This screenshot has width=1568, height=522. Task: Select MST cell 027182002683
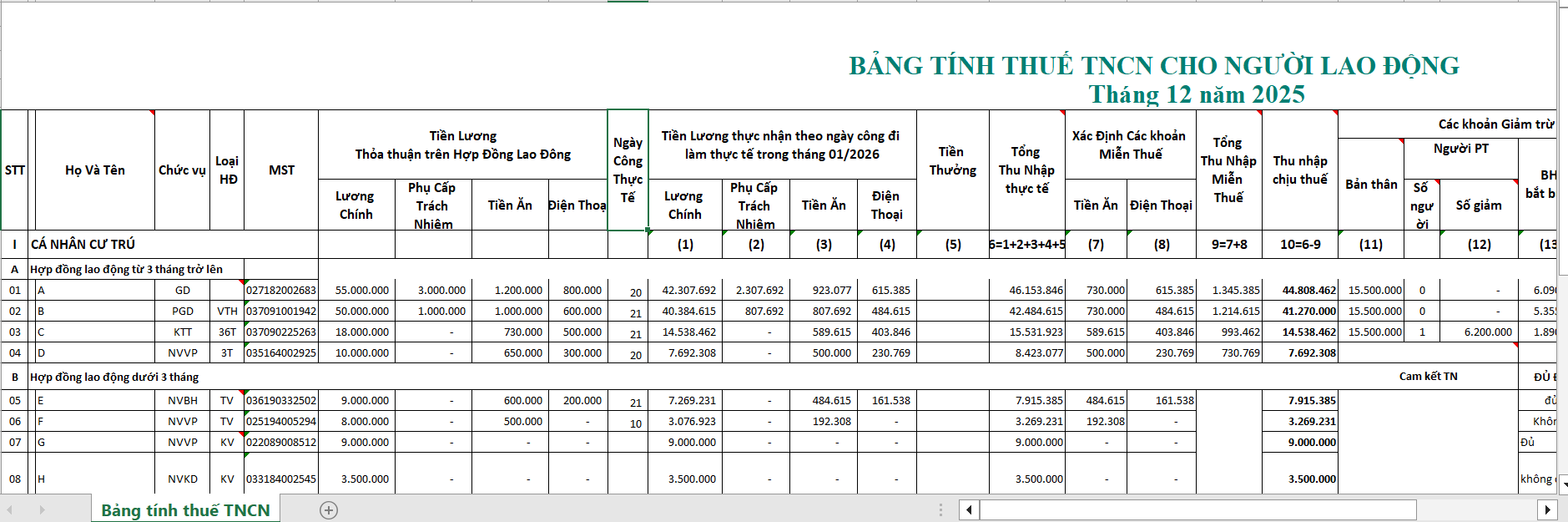[281, 291]
